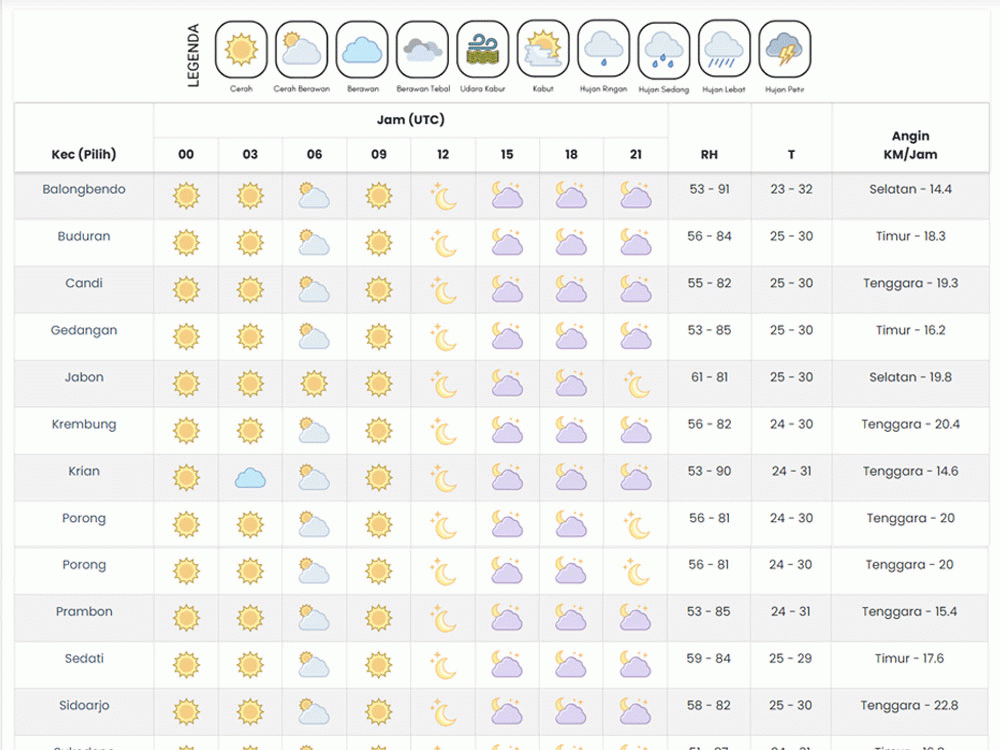The width and height of the screenshot is (1000, 750).
Task: Click Krian's cloudy icon at hour 03
Action: (x=250, y=477)
